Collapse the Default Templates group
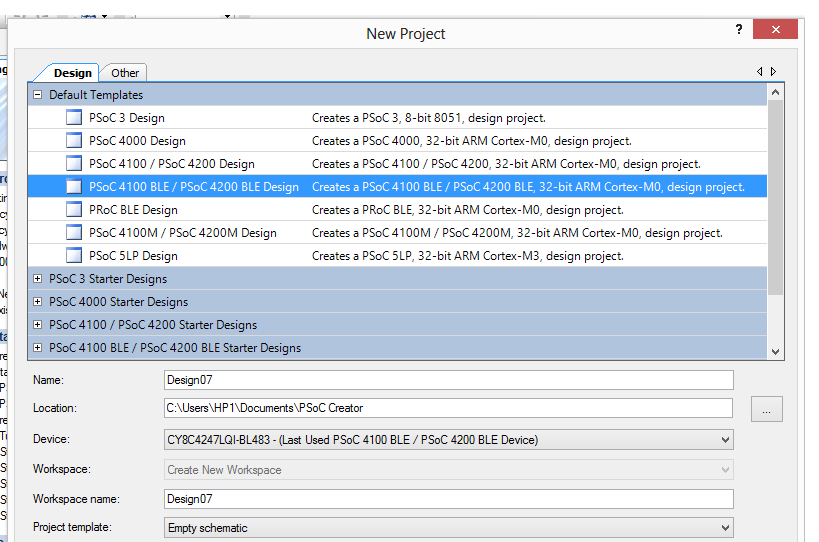 [x=38, y=95]
